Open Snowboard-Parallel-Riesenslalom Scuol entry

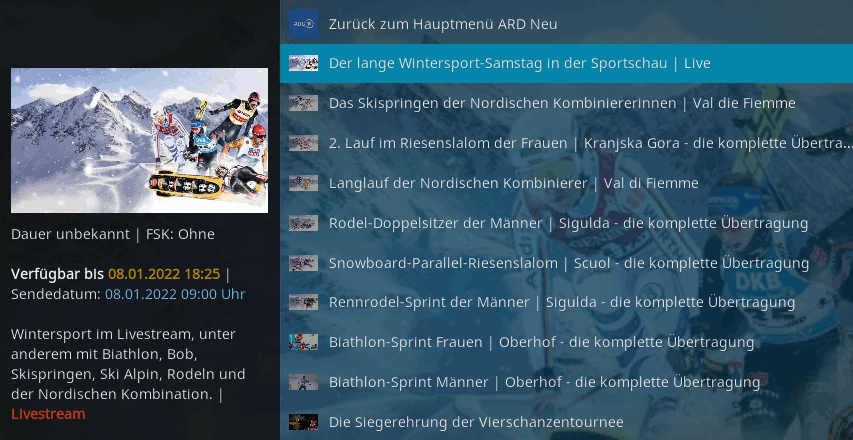566,263
